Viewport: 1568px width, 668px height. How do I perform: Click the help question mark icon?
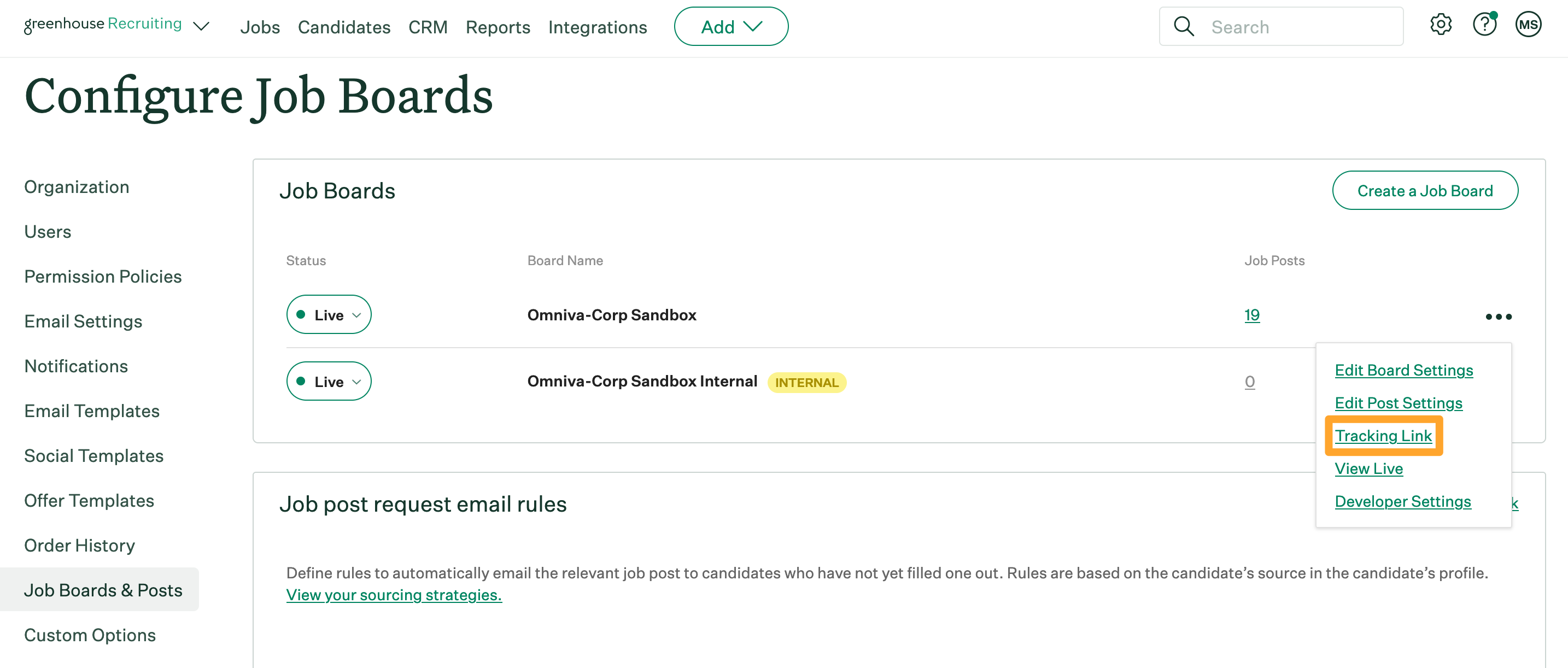click(x=1484, y=25)
